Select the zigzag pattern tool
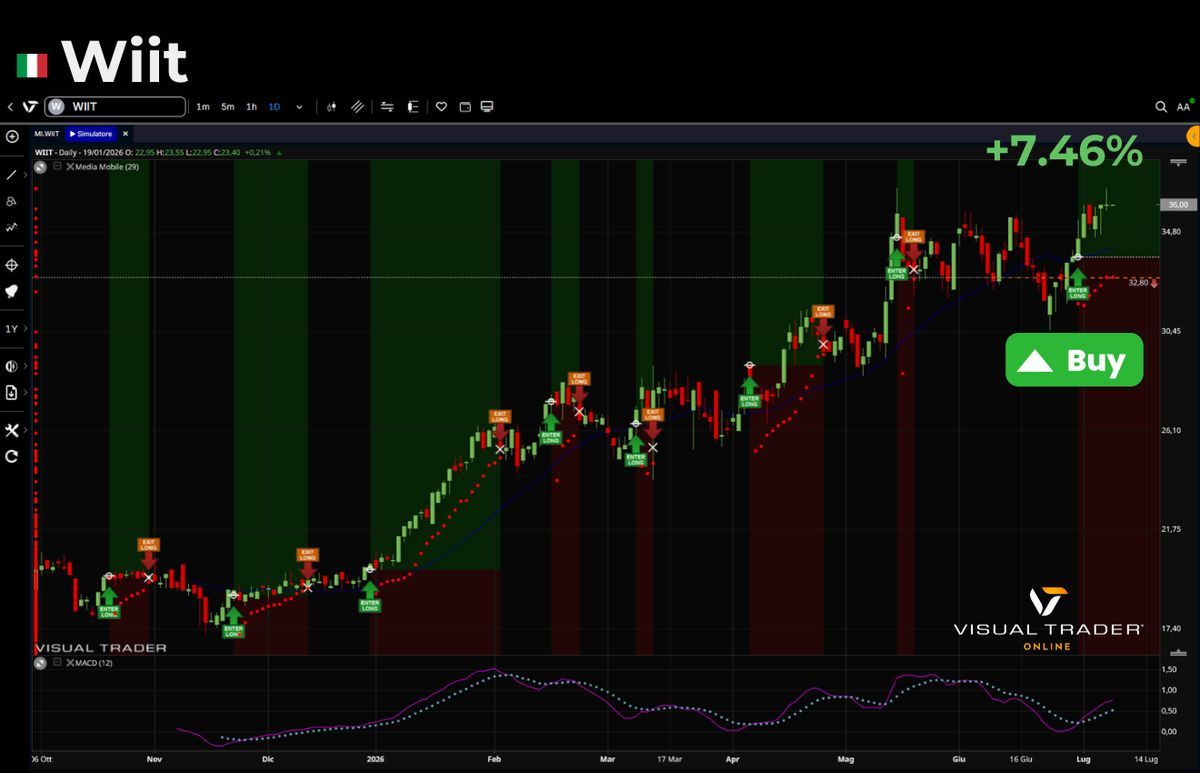 coord(11,227)
